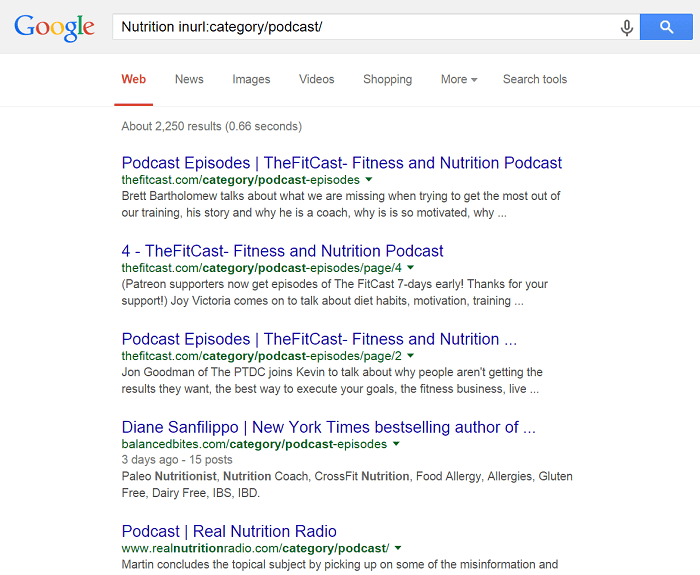Activate voice search microphone icon
Viewport: 700px width, 575px height.
[627, 27]
